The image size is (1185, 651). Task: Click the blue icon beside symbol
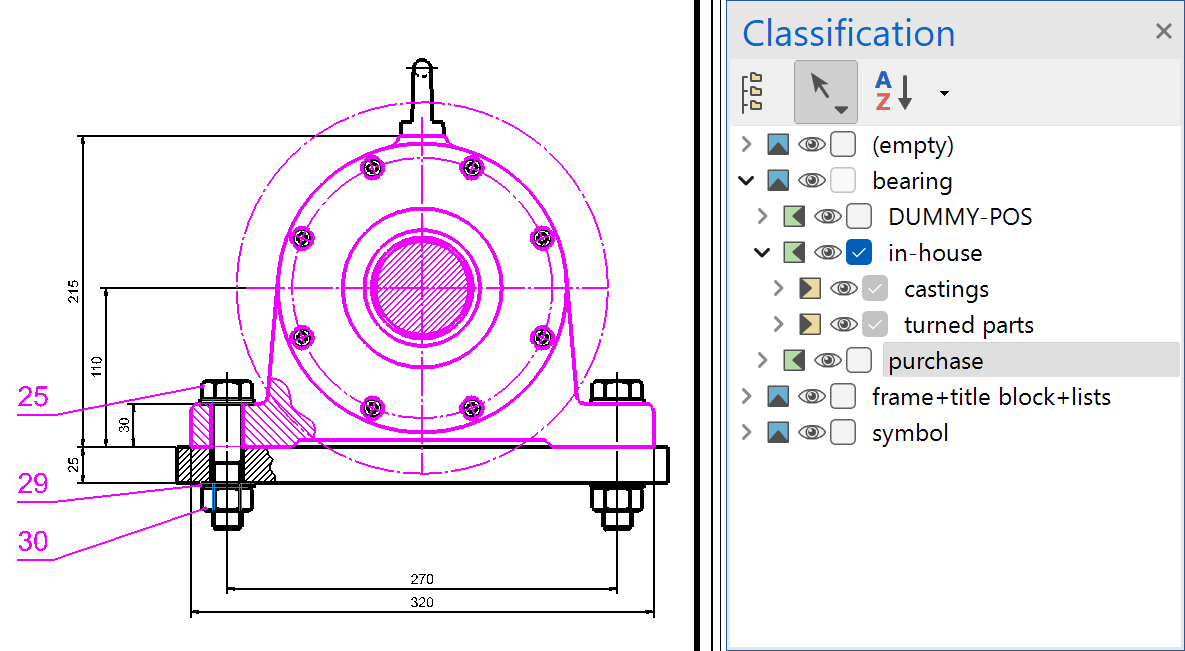coord(778,433)
